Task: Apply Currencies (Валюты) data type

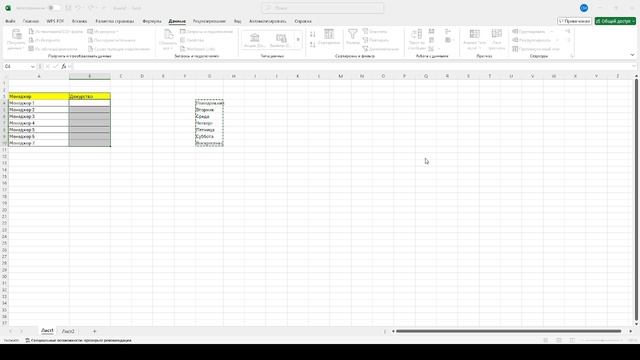Action: pos(281,40)
